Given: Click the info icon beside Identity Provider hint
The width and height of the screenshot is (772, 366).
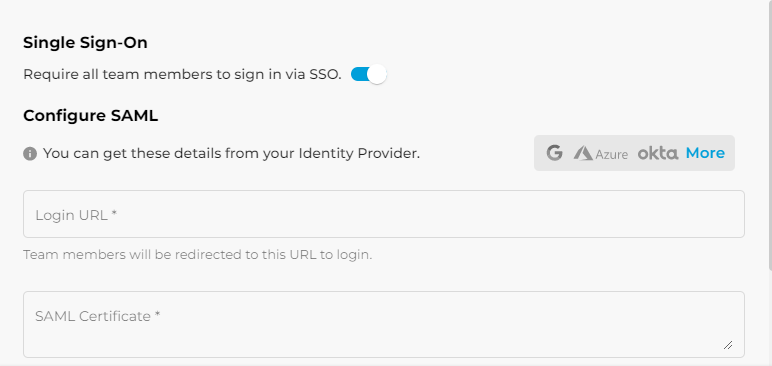Looking at the screenshot, I should tap(30, 154).
